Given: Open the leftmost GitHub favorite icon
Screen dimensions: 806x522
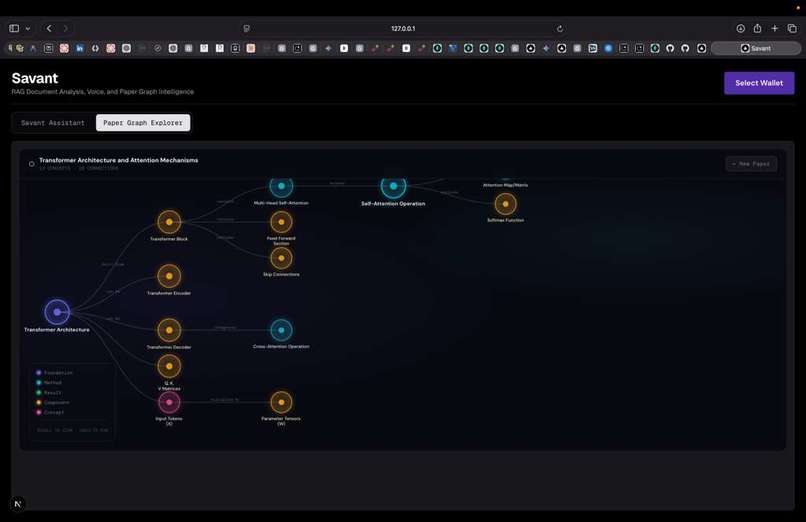Looking at the screenshot, I should pos(670,48).
